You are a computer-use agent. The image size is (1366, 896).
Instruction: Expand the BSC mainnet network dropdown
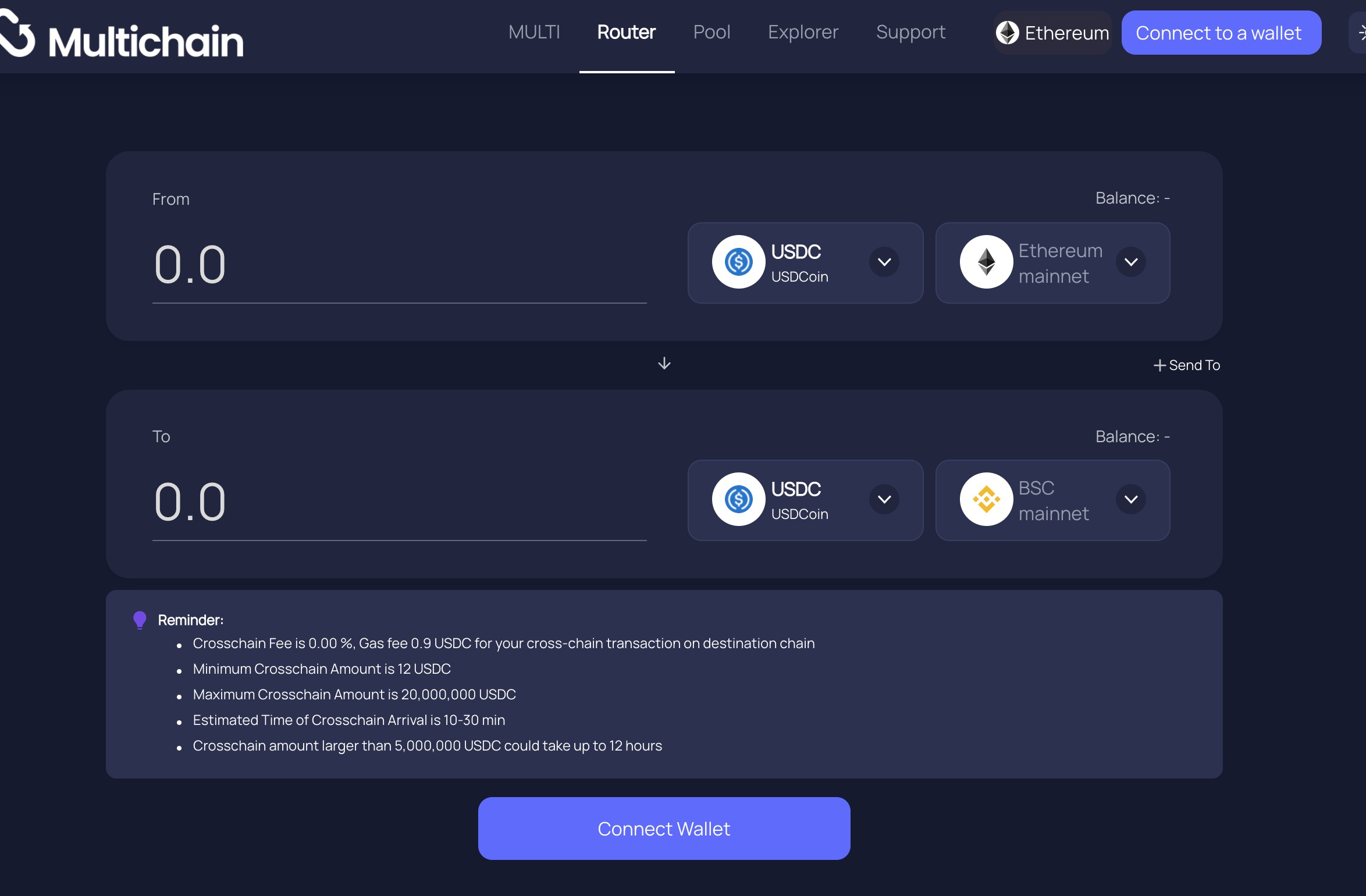(1131, 500)
